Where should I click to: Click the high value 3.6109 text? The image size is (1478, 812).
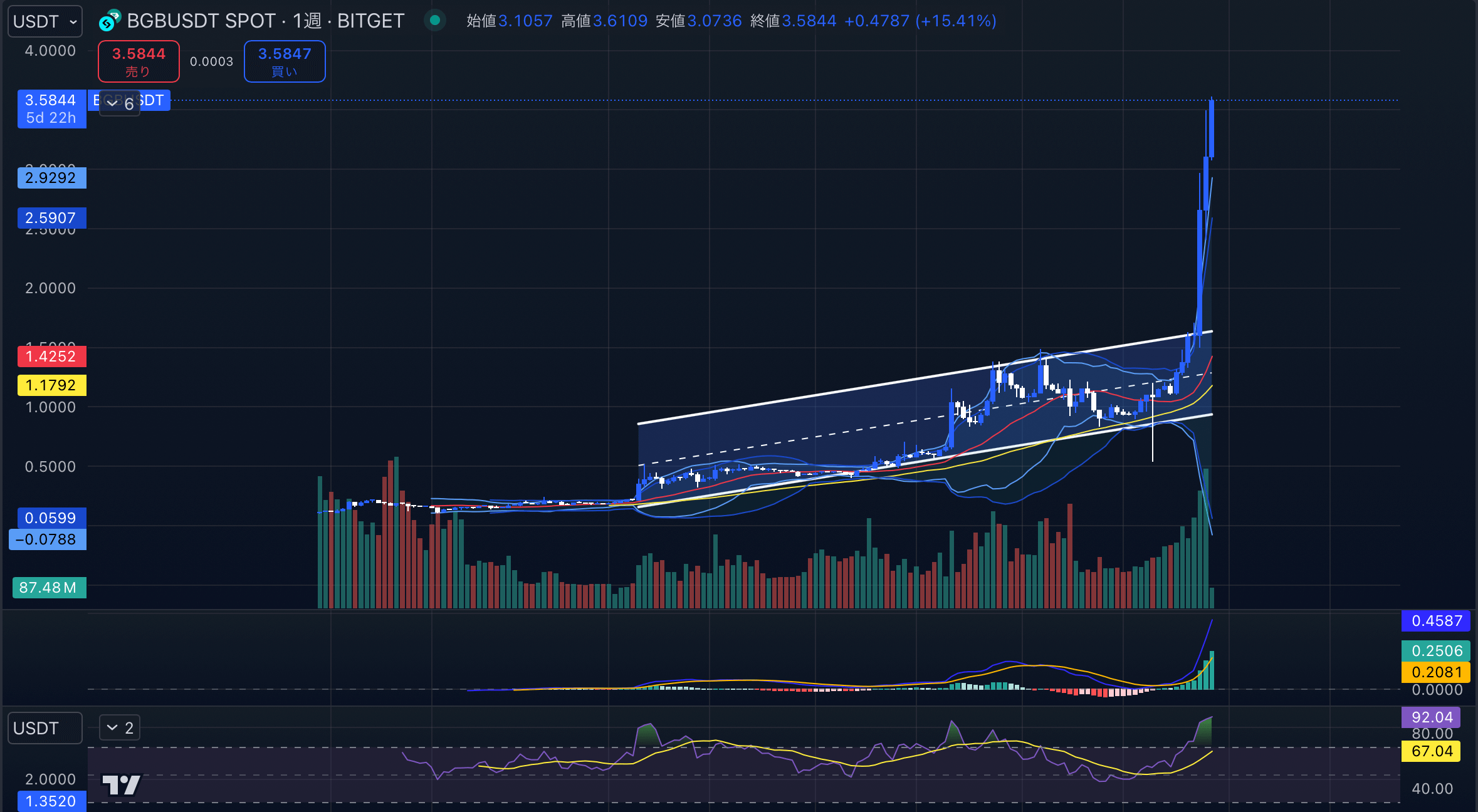tap(620, 21)
